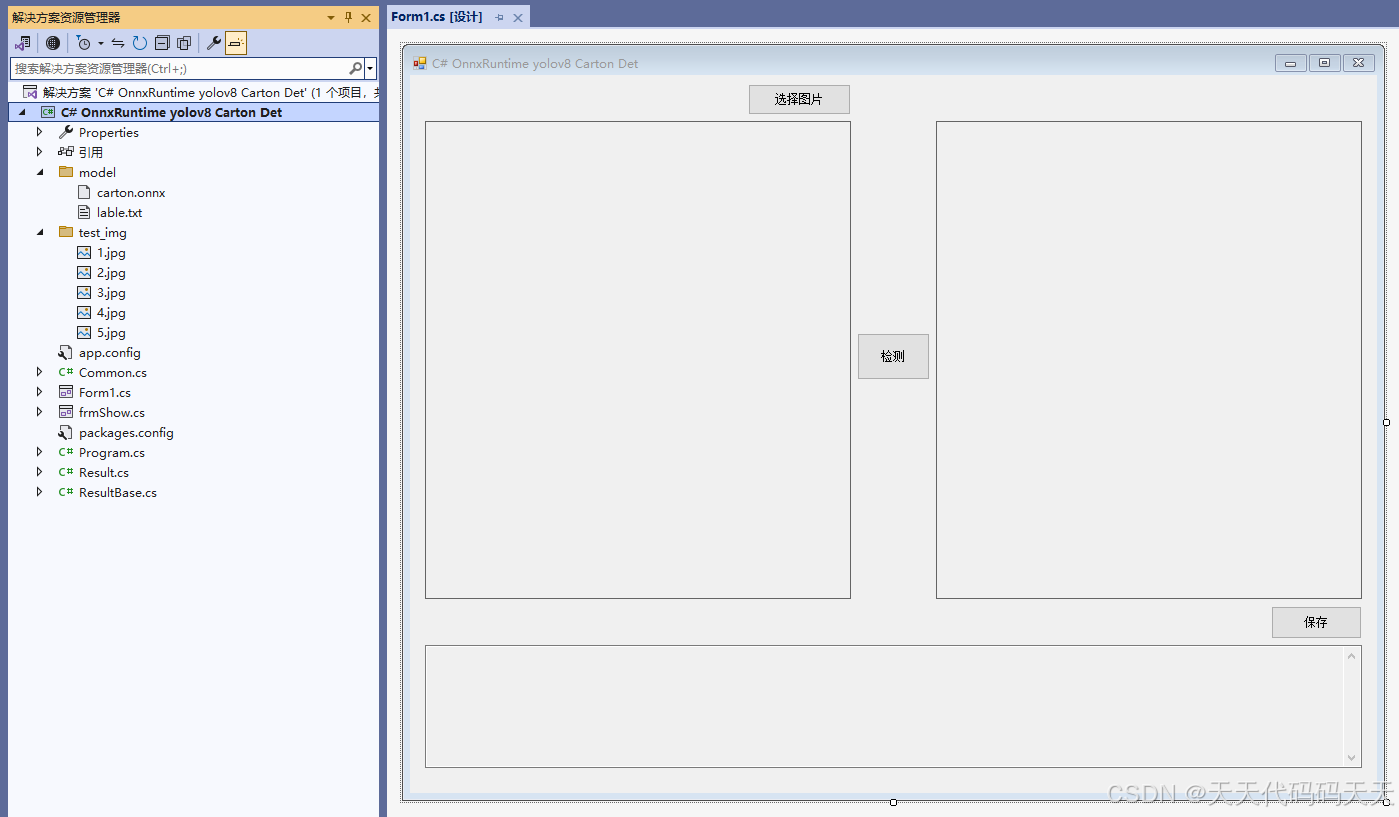Click the refresh icon in Solution Explorer
The width and height of the screenshot is (1399, 817).
click(140, 43)
